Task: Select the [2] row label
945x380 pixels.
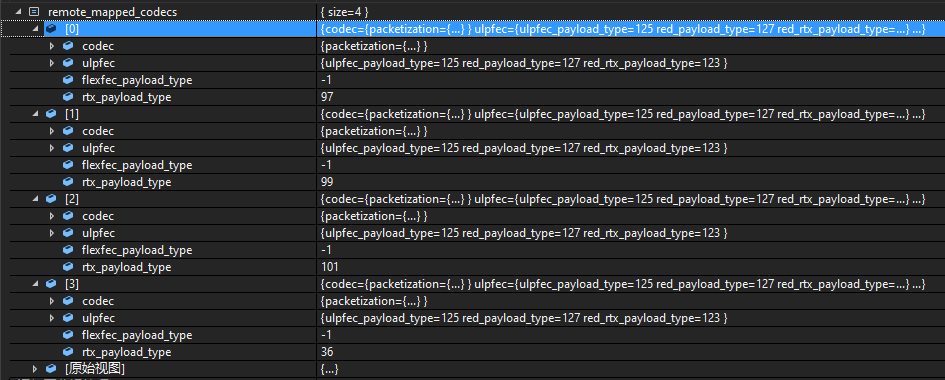Action: click(x=72, y=198)
